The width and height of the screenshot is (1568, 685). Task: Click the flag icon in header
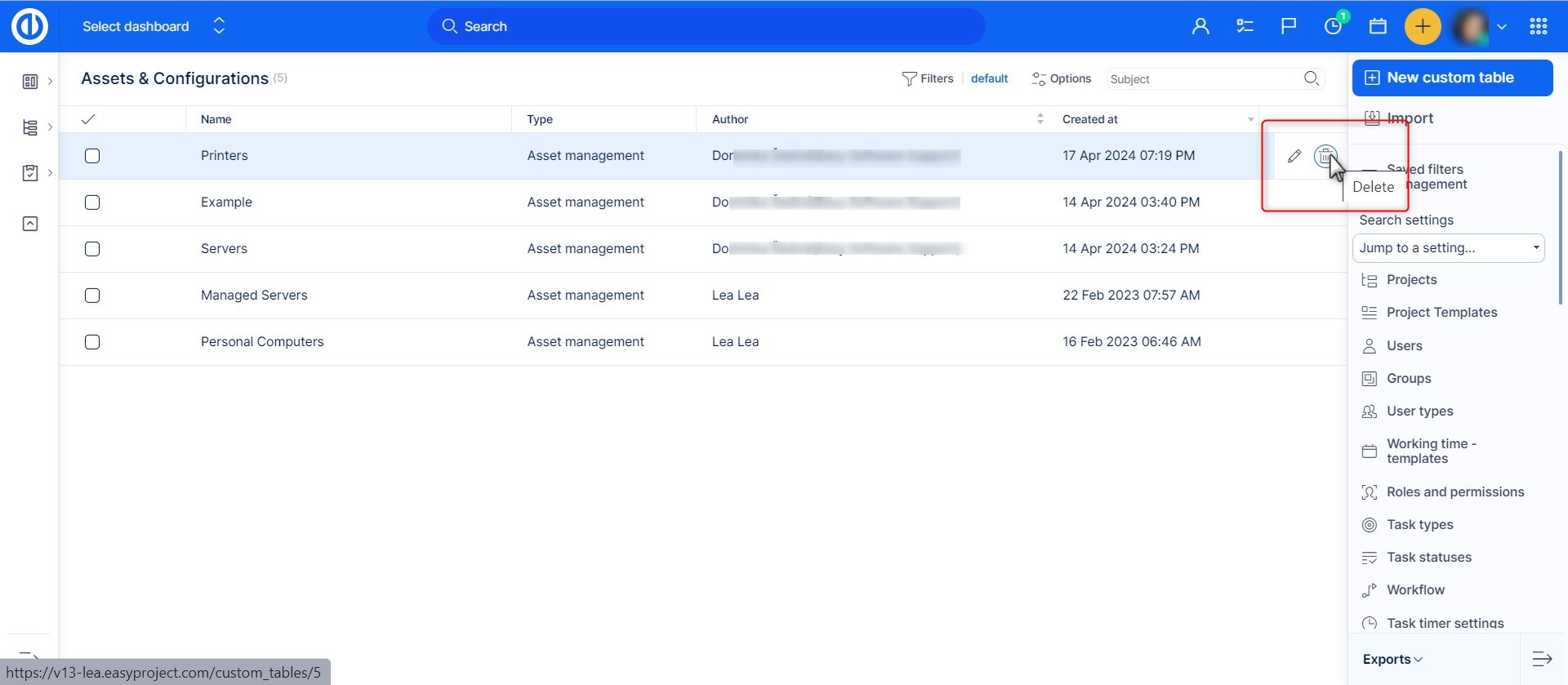[x=1289, y=26]
